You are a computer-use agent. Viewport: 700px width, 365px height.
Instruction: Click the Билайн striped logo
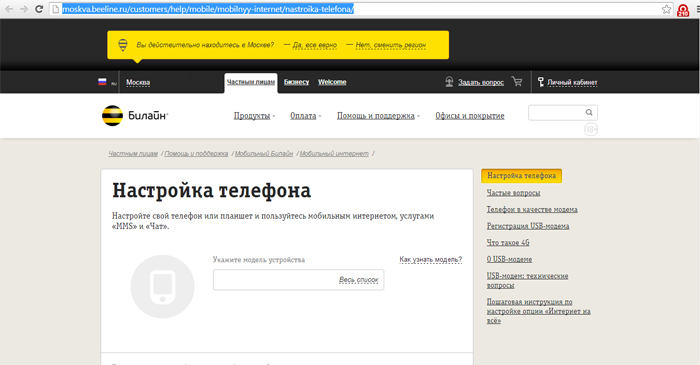click(x=112, y=116)
